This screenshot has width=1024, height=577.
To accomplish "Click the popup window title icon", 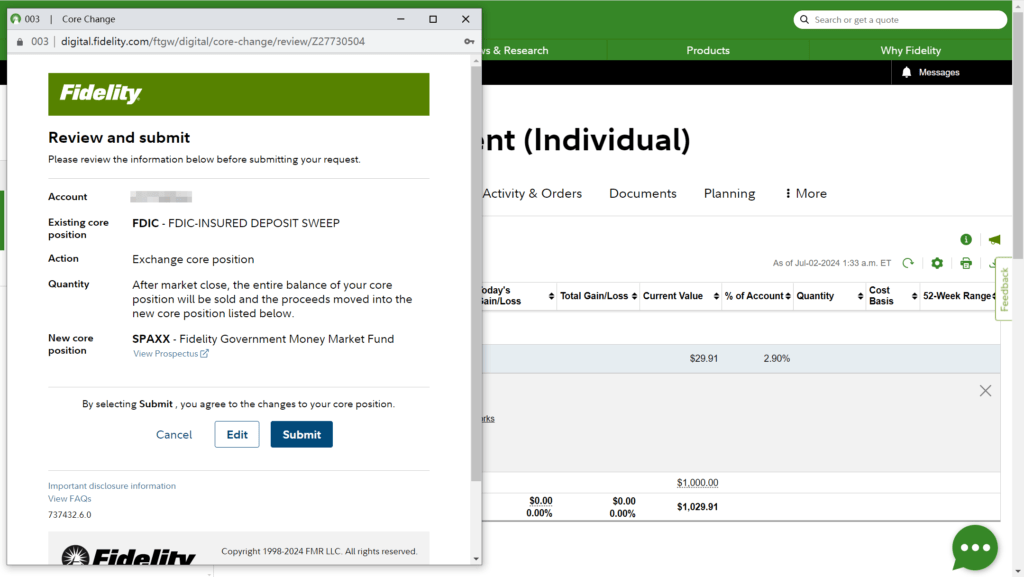I will [x=16, y=19].
